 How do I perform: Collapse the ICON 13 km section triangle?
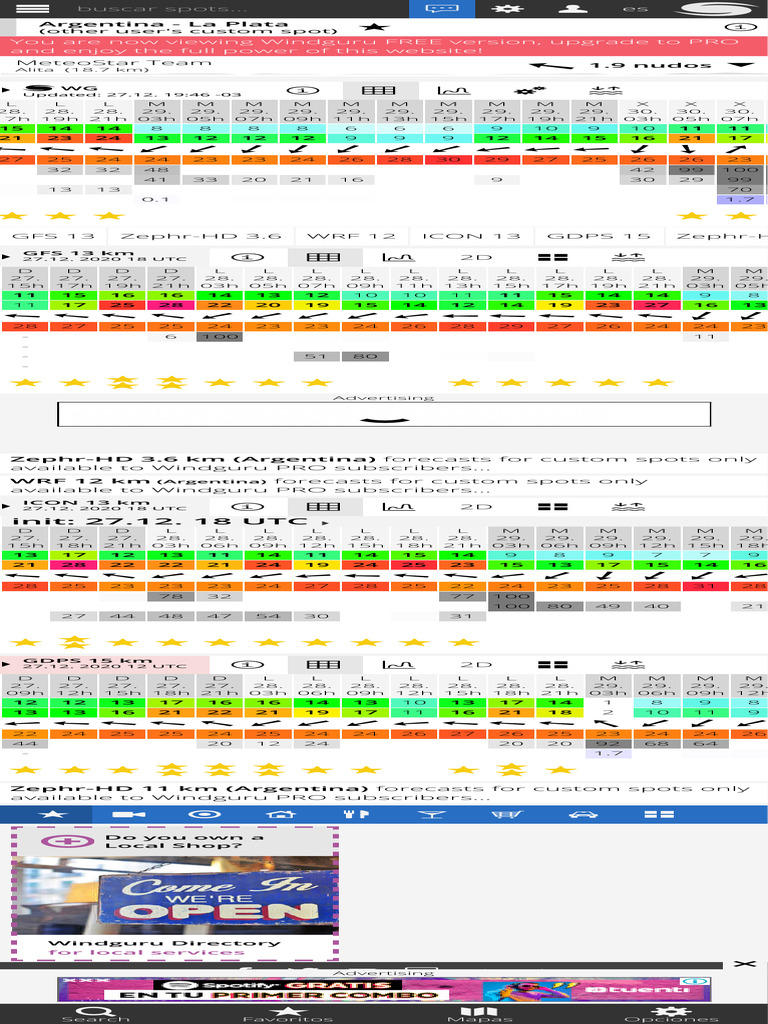point(6,506)
